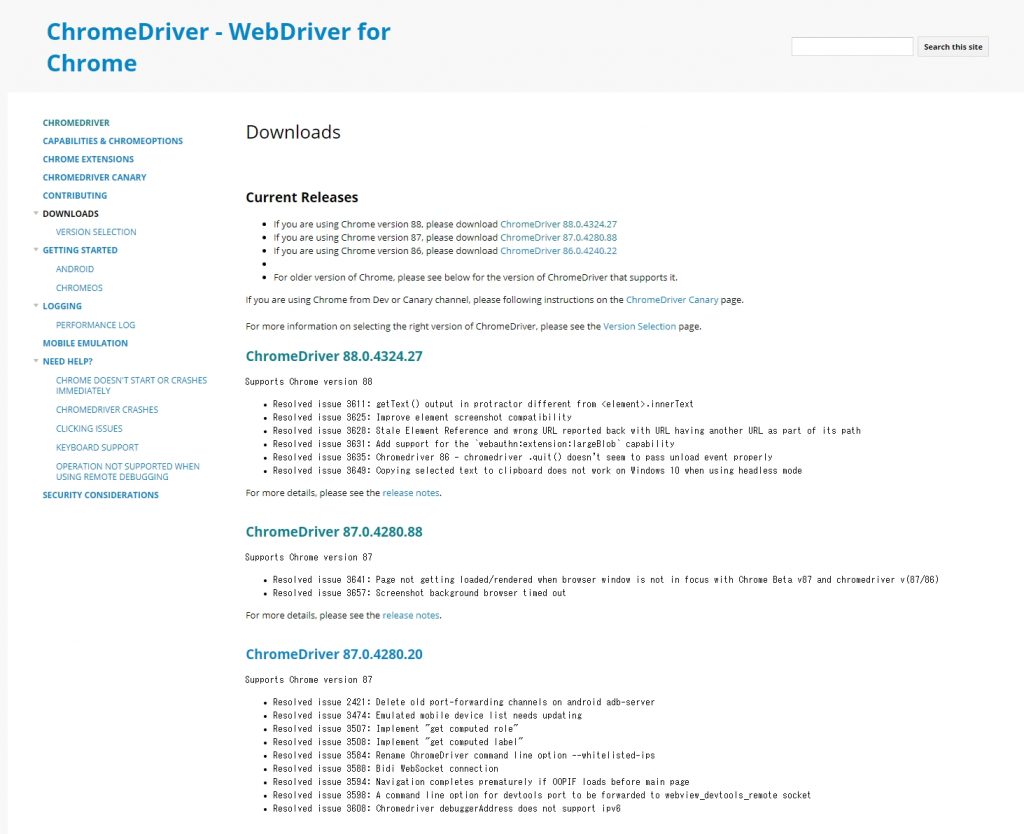The image size is (1024, 834).
Task: Follow the Version Selection inline link
Action: tap(639, 327)
